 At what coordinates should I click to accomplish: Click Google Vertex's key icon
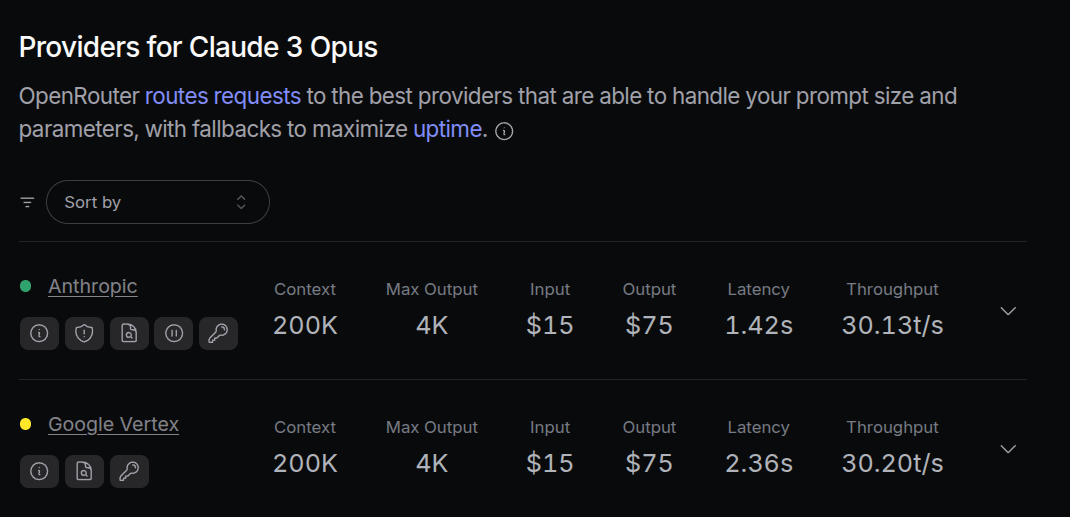click(129, 471)
